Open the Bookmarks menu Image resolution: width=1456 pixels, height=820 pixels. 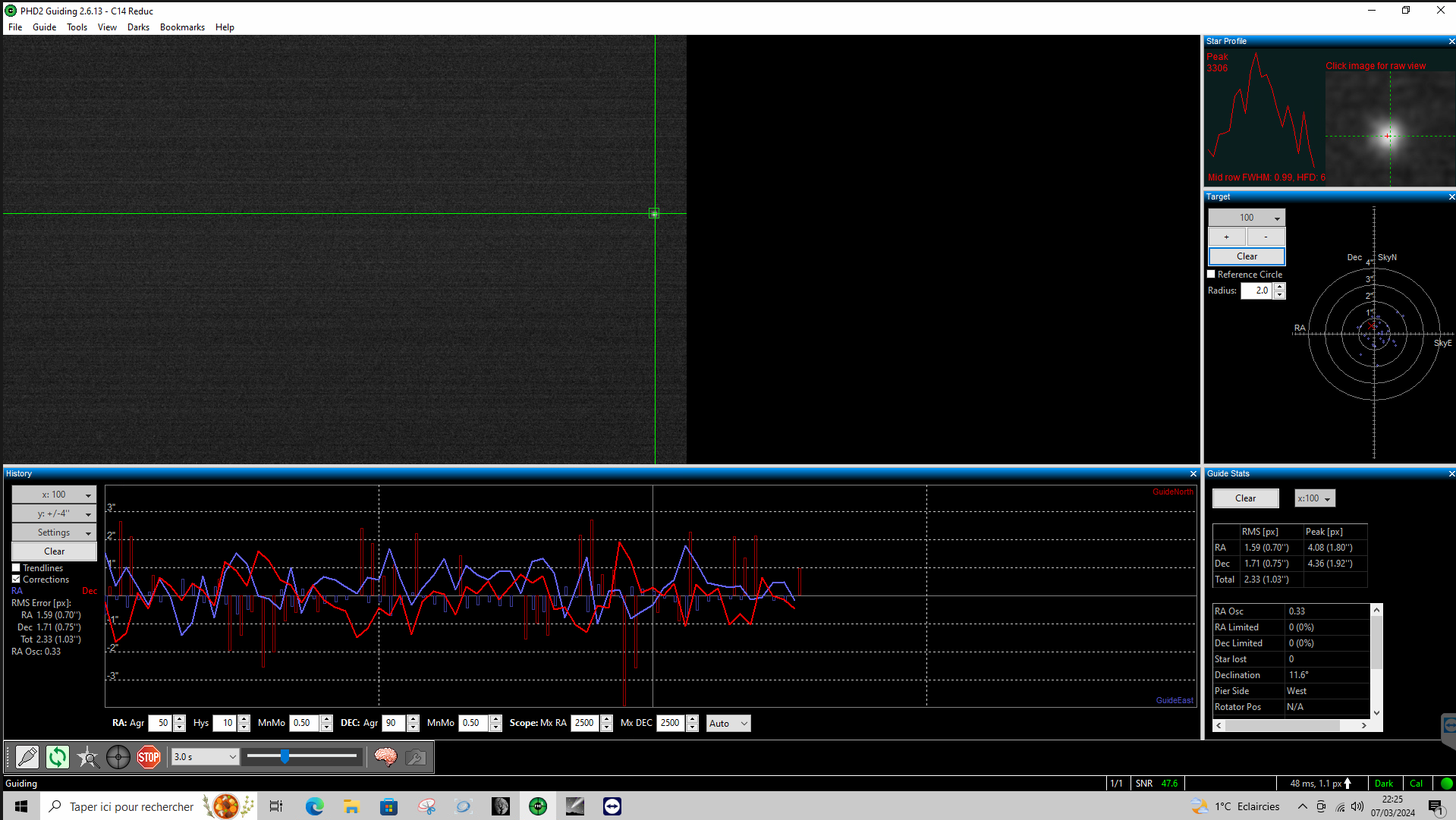click(182, 27)
